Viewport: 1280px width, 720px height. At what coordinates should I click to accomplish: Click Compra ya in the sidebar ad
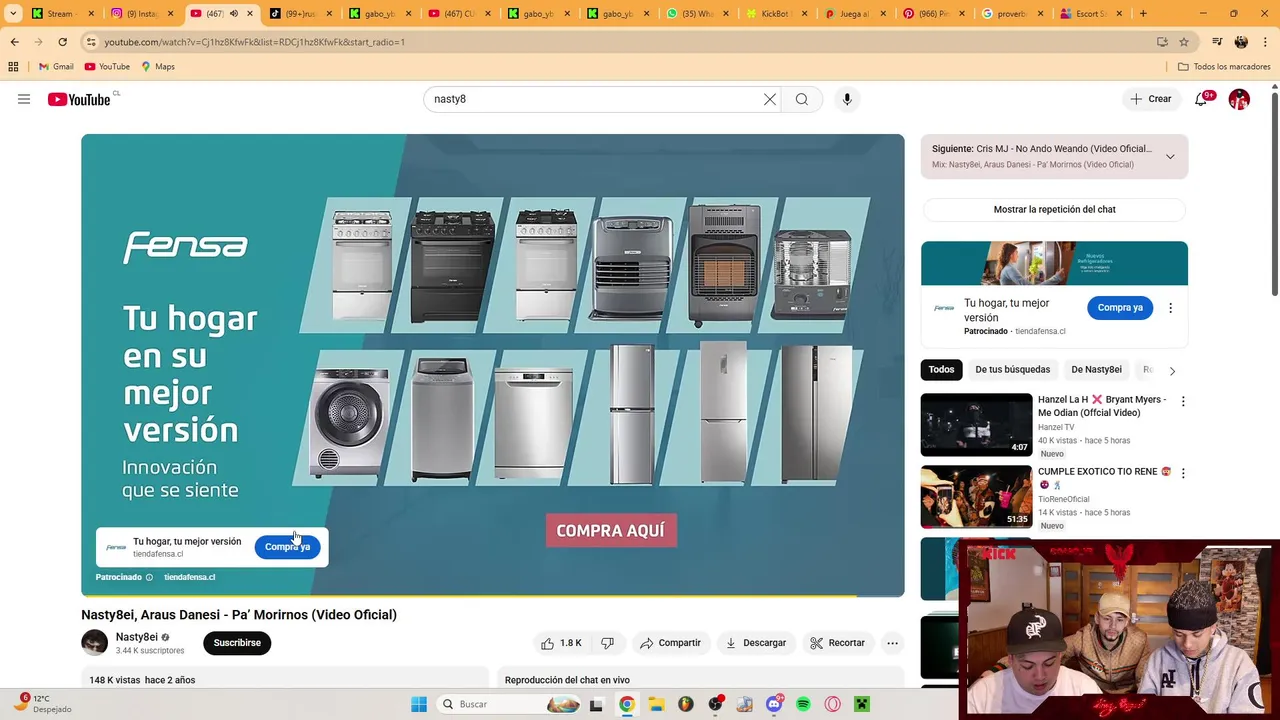click(1120, 308)
